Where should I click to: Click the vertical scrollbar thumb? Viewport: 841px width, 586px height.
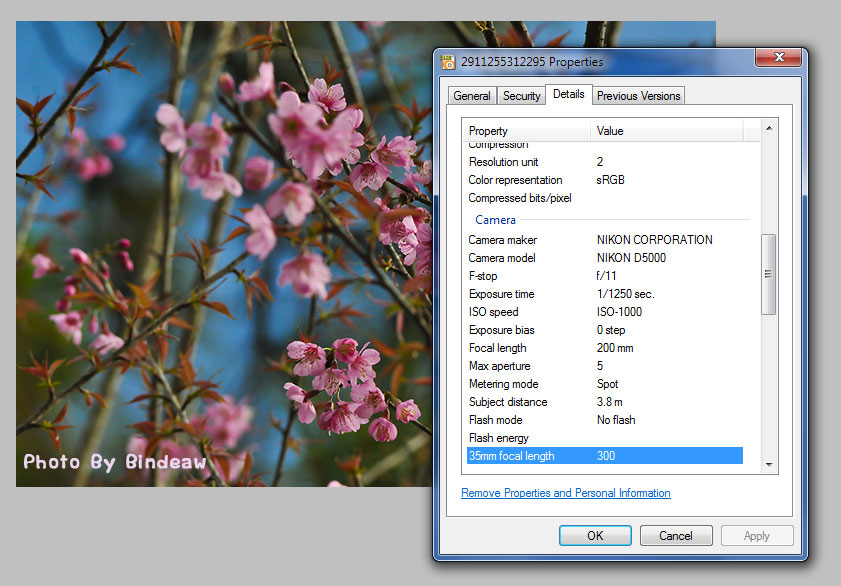click(x=768, y=275)
